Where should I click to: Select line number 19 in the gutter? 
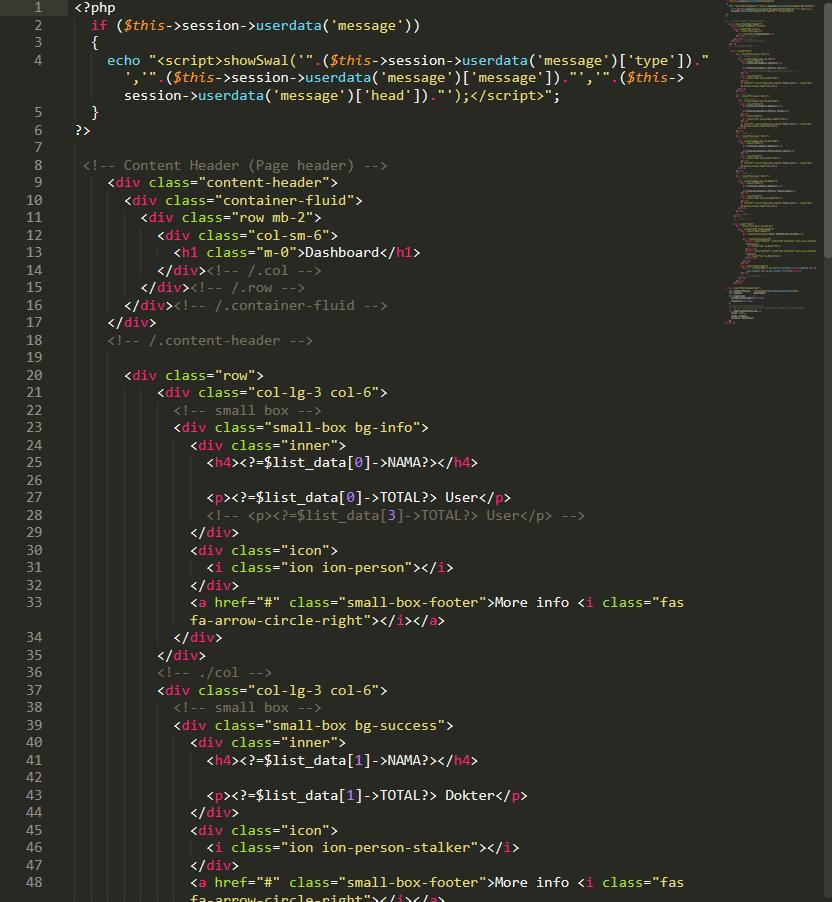click(34, 357)
